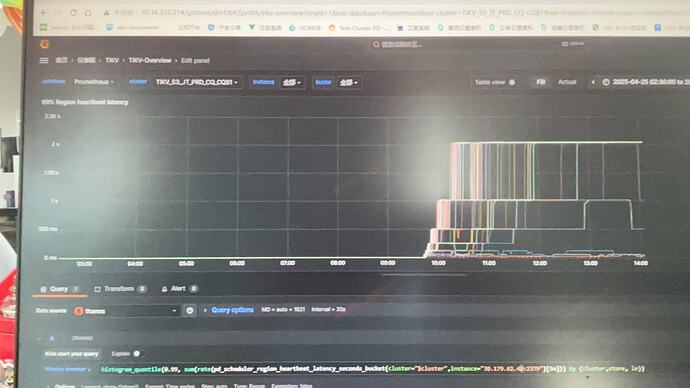
Task: Switch to the Query tab
Action: (x=59, y=289)
